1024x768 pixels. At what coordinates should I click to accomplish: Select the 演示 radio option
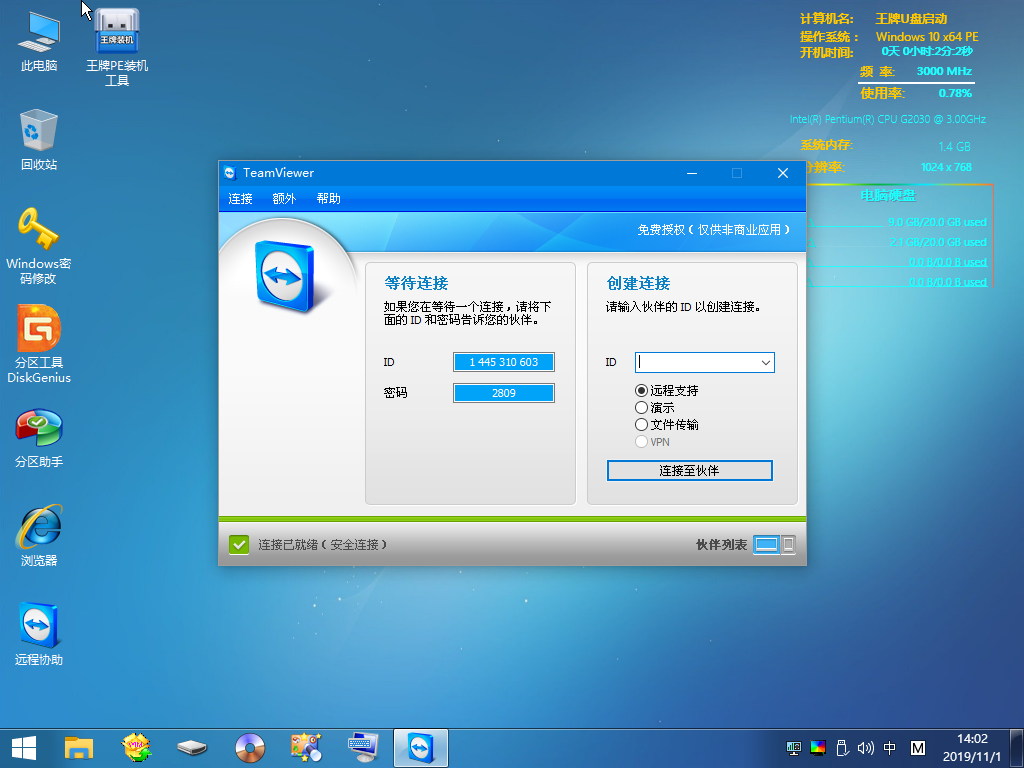[654, 408]
